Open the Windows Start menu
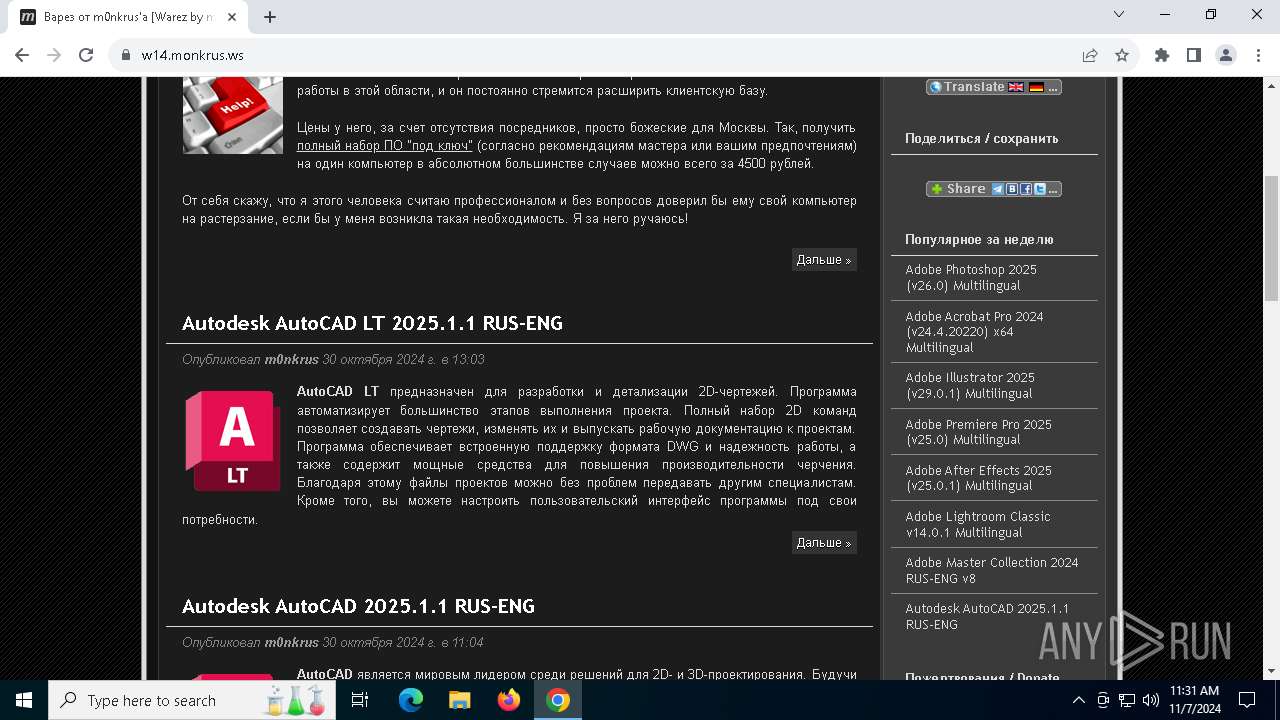 coord(24,700)
